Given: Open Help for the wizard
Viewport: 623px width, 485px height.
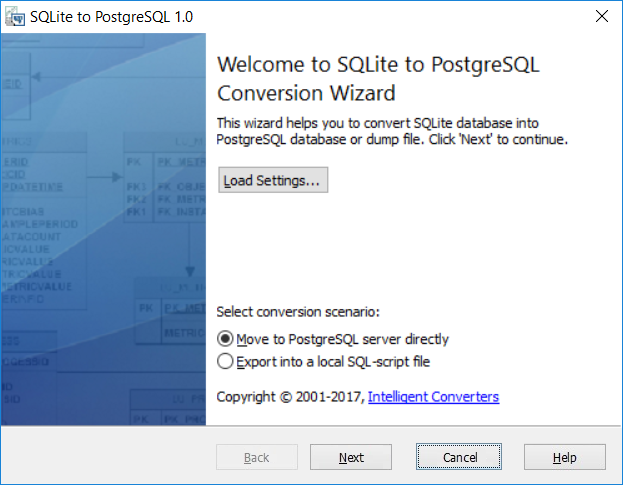Looking at the screenshot, I should (x=565, y=457).
